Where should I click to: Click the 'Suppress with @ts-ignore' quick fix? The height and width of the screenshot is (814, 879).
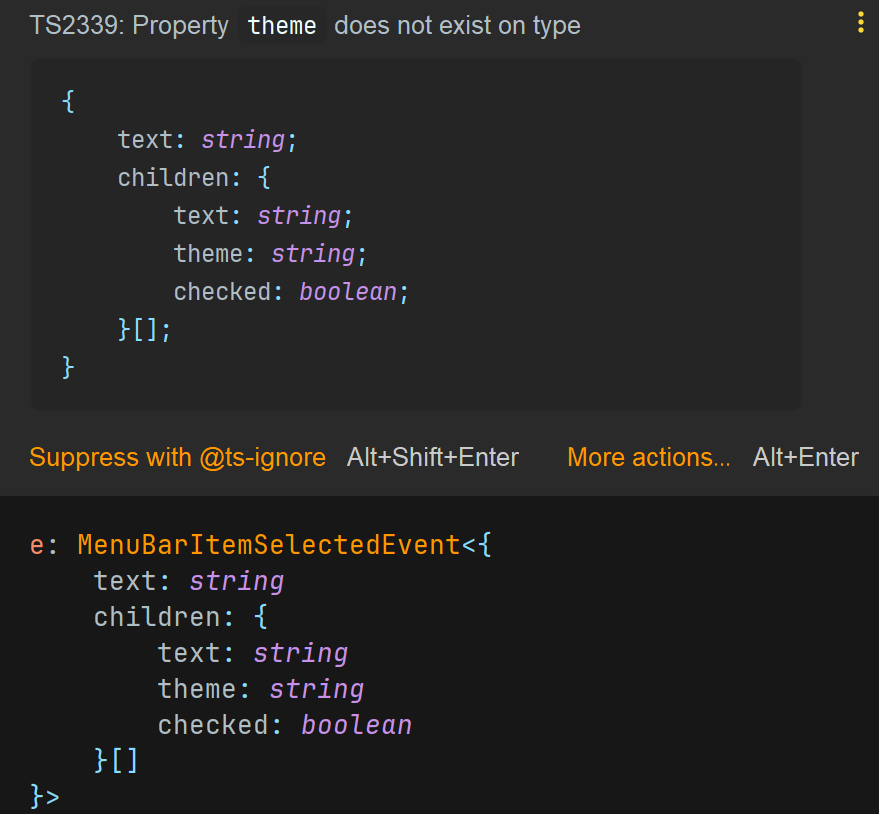(x=177, y=458)
